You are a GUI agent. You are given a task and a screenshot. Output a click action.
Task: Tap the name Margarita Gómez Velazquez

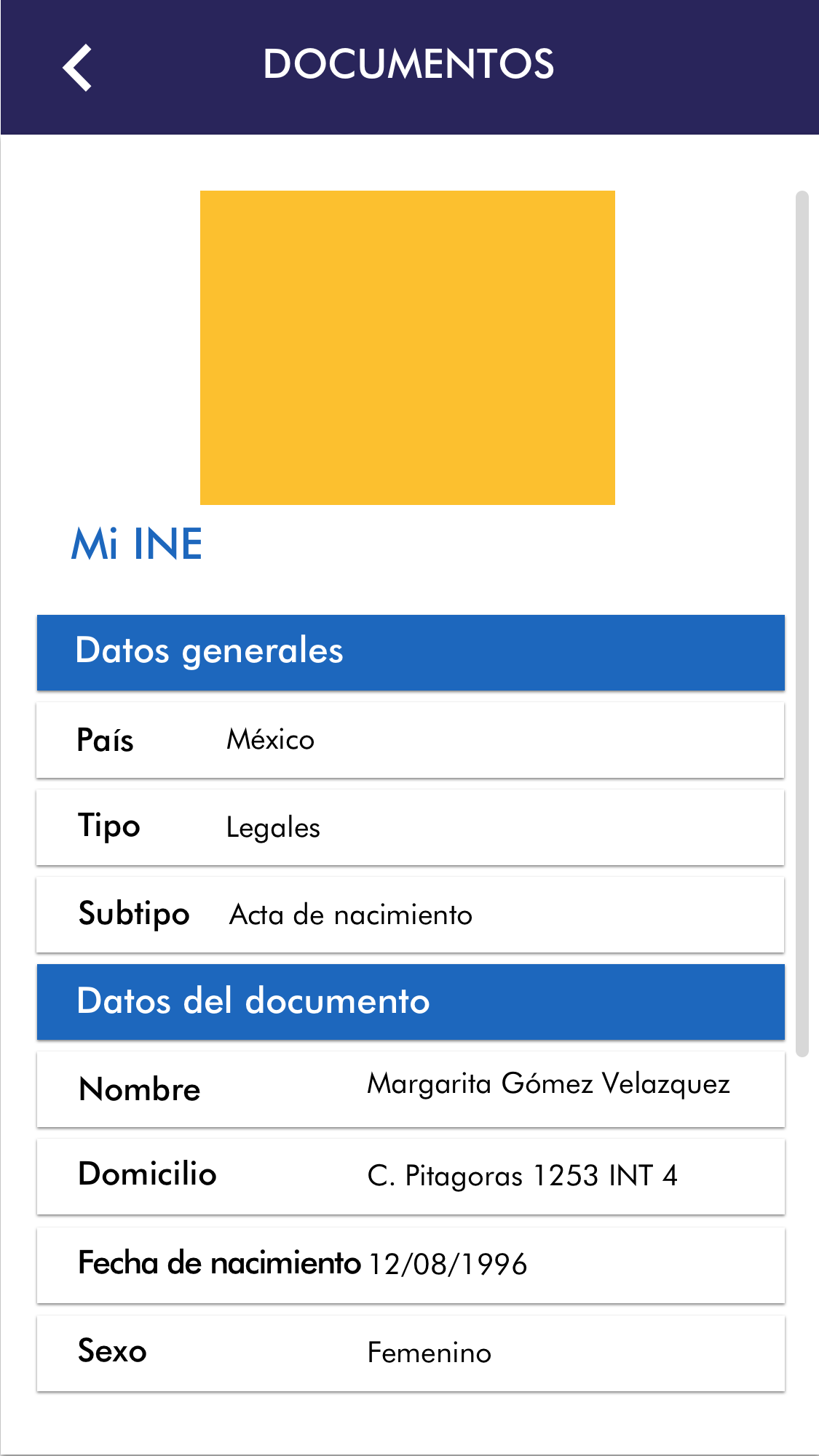click(x=548, y=1084)
